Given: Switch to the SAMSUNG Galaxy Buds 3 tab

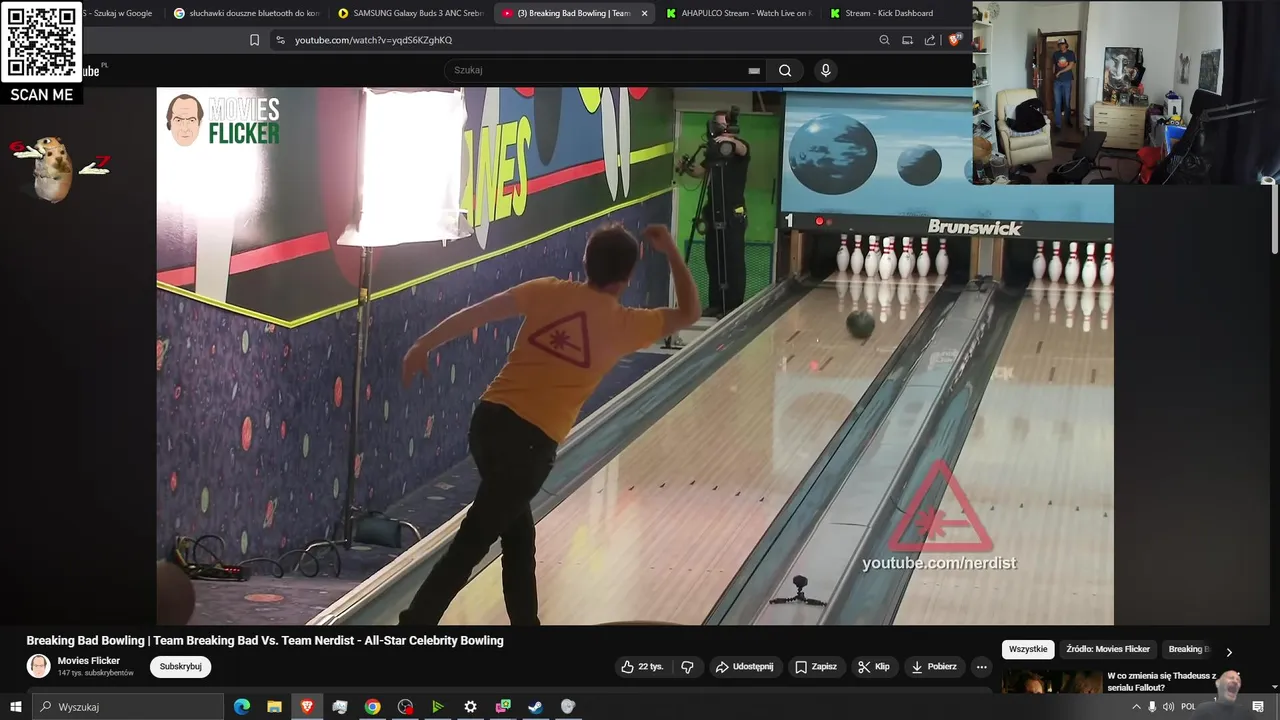Looking at the screenshot, I should (410, 13).
